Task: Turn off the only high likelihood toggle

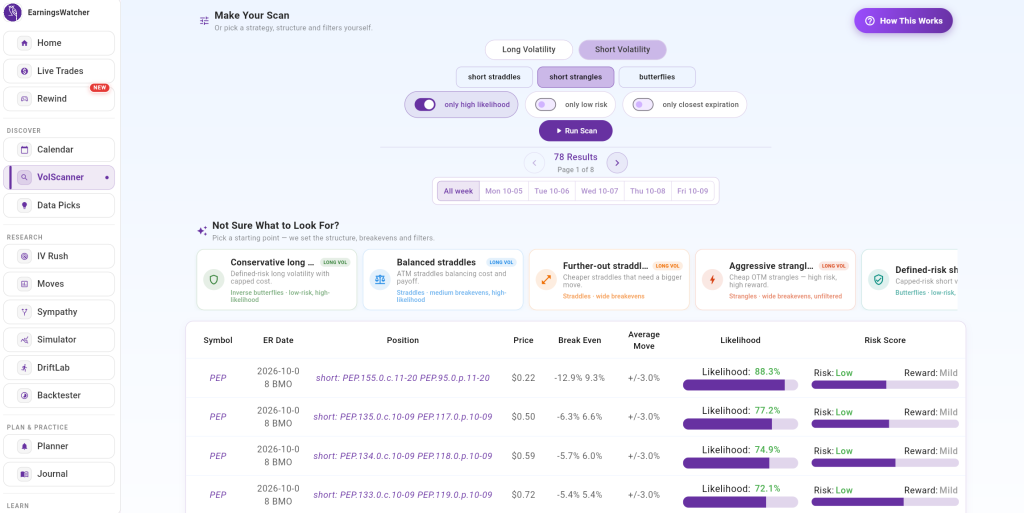Action: (x=425, y=104)
